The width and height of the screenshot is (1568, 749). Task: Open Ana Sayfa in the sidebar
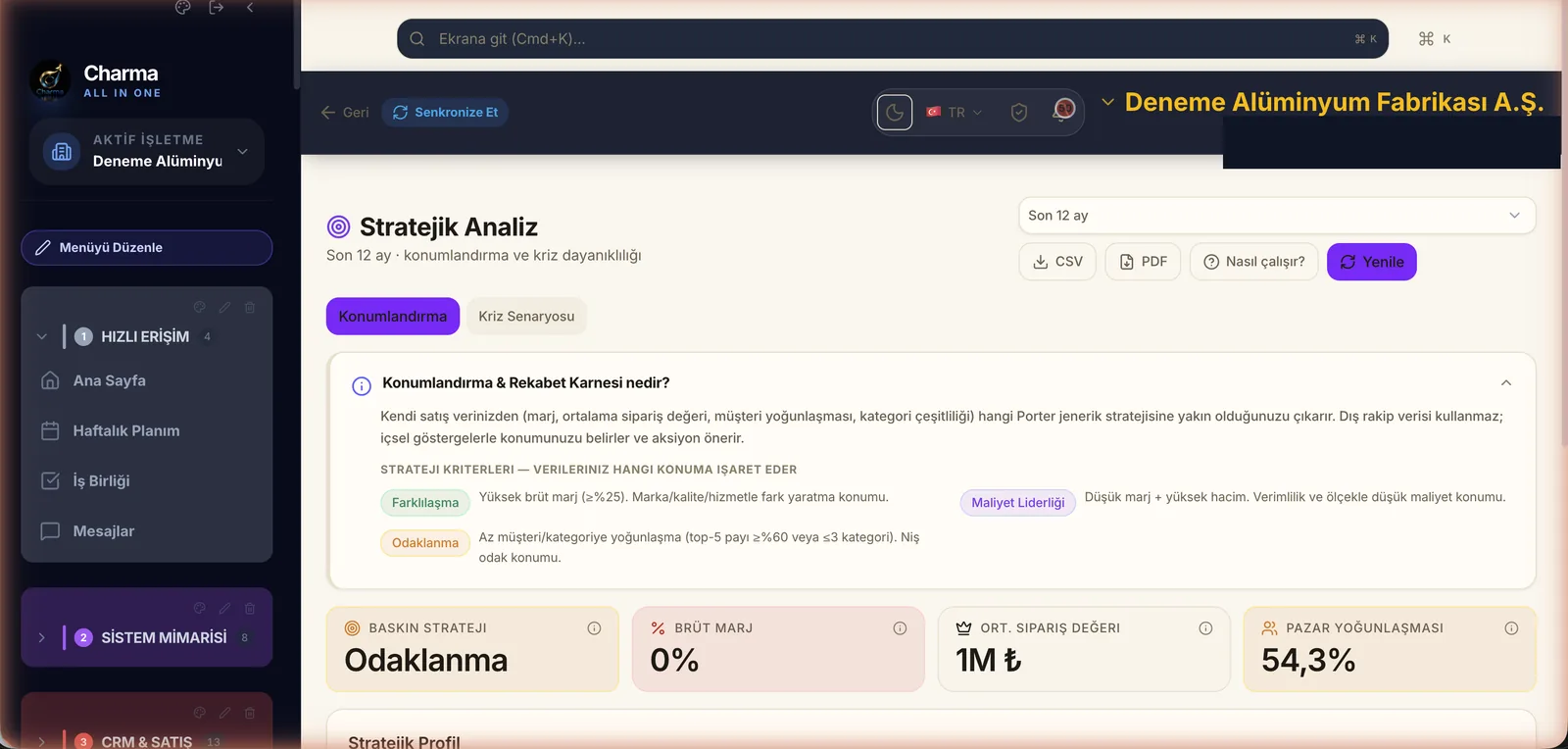[x=147, y=380]
